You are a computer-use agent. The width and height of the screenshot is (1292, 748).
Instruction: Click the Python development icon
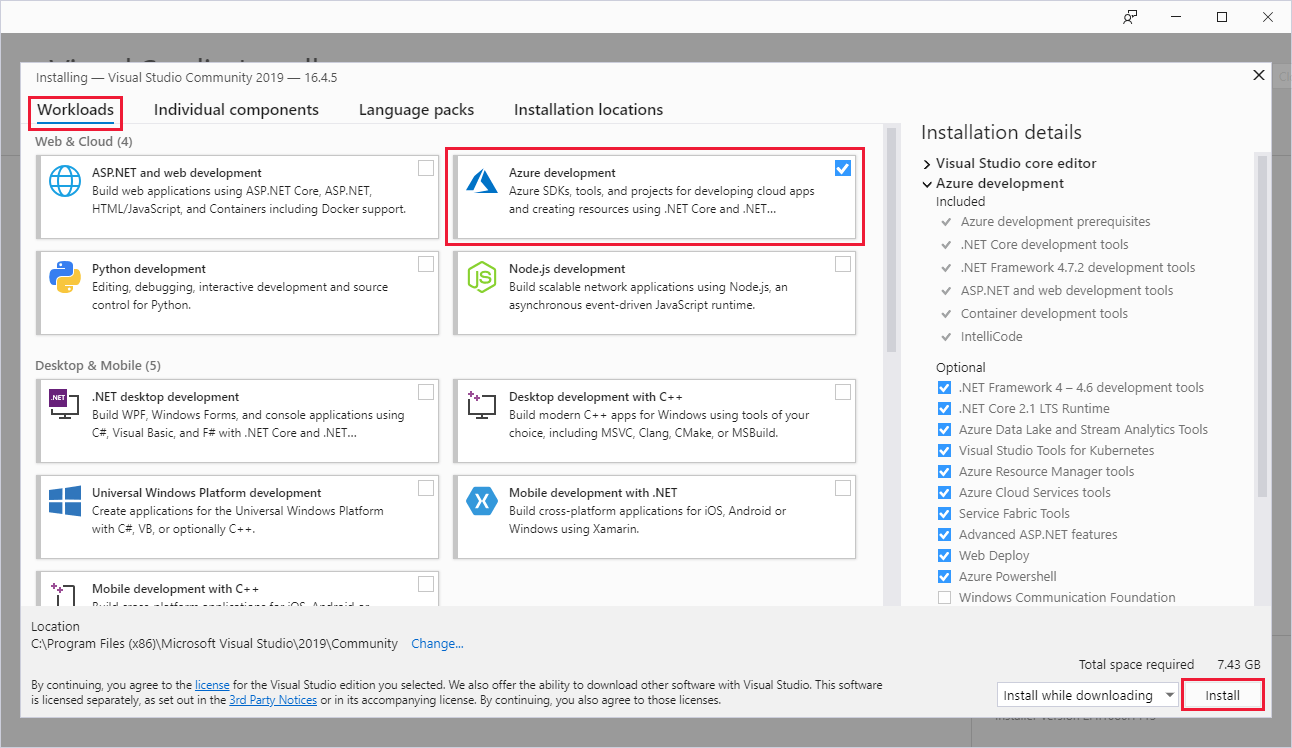pos(65,277)
